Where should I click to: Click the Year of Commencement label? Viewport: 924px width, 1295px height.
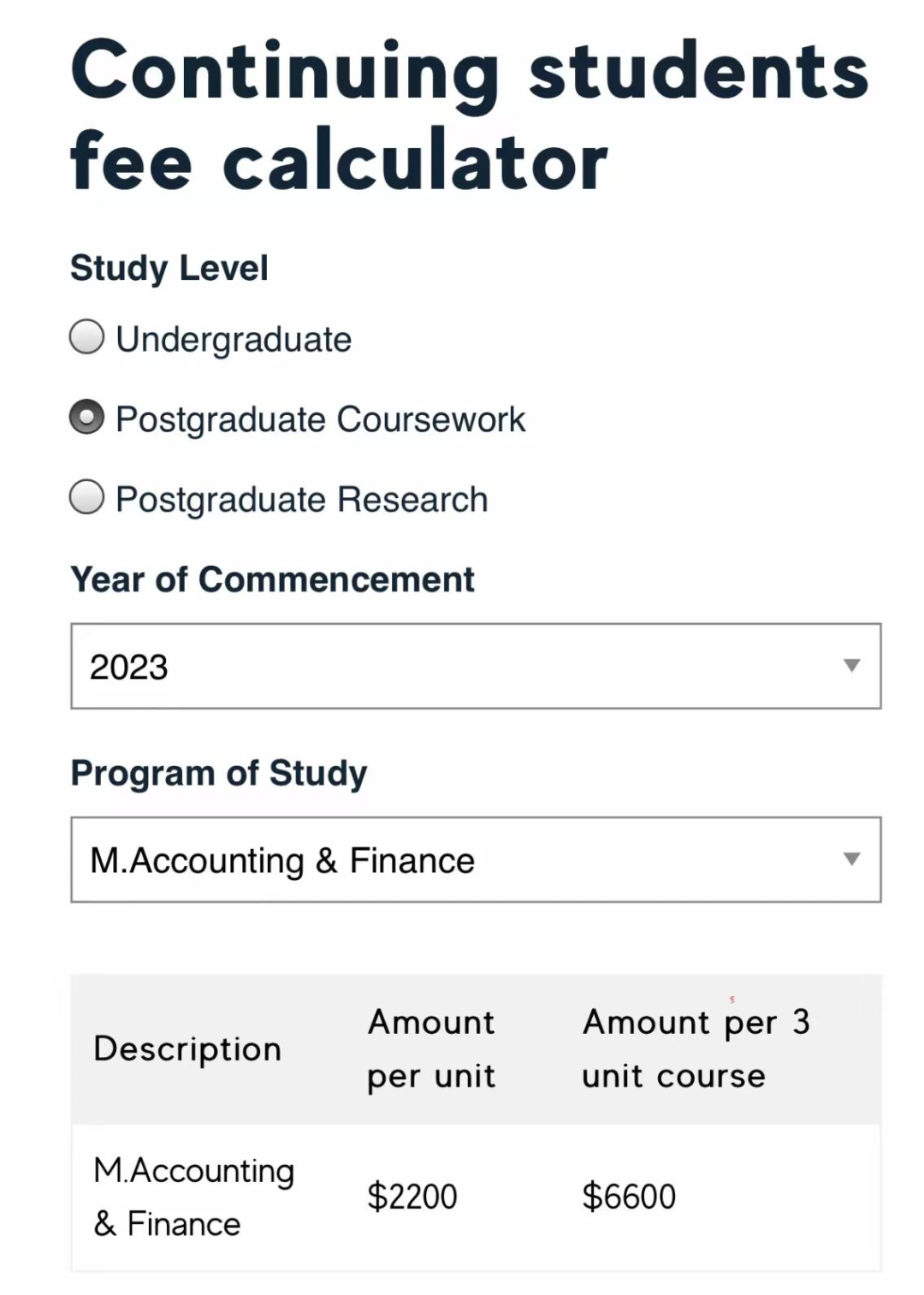point(272,579)
